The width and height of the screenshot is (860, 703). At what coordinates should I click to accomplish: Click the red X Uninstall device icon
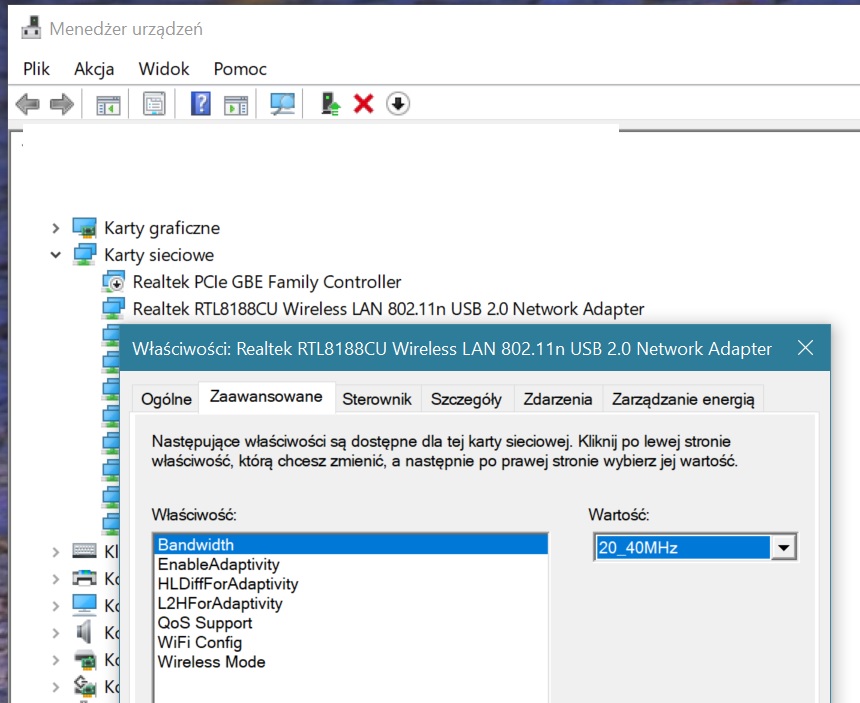364,104
